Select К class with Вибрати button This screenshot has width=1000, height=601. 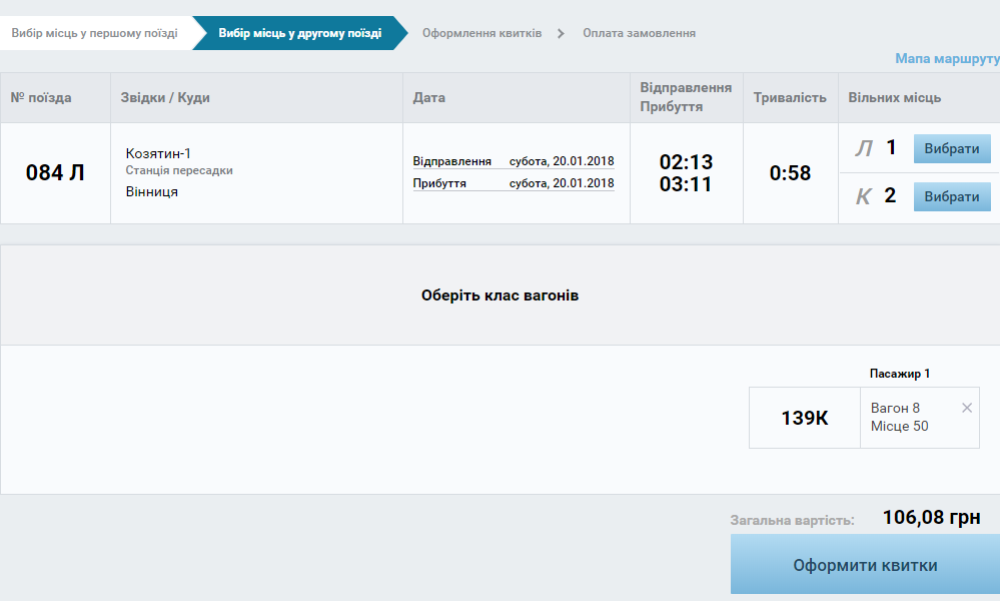(951, 197)
